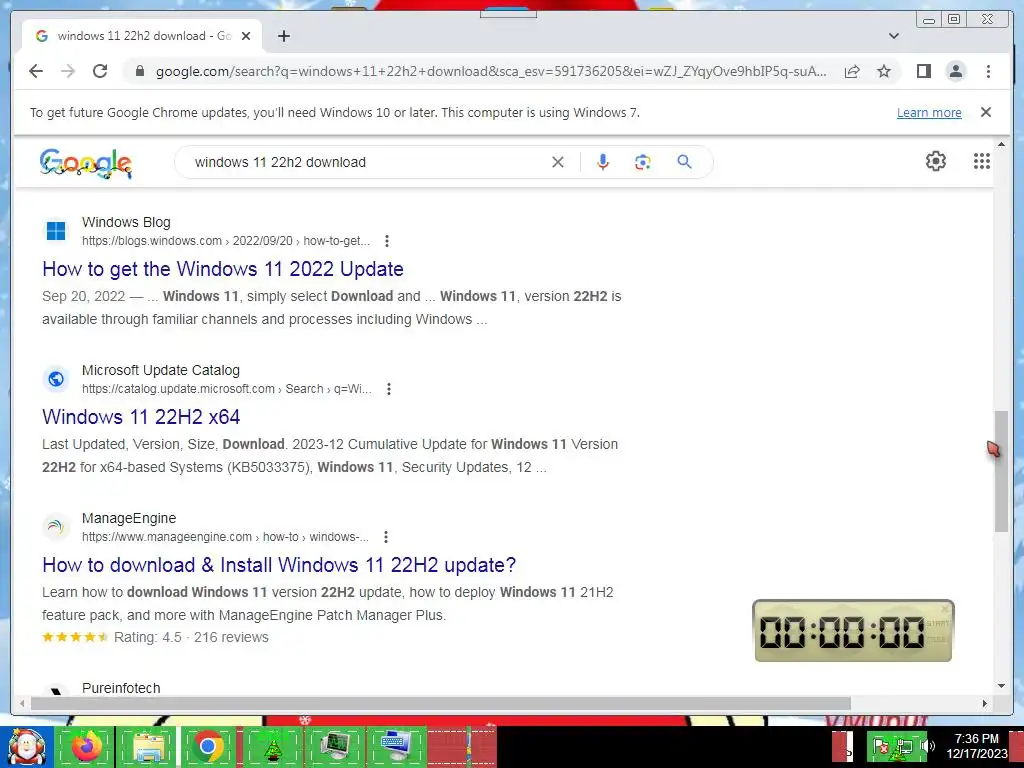
Task: Open more options for Microsoft Update Catalog result
Action: [x=389, y=389]
